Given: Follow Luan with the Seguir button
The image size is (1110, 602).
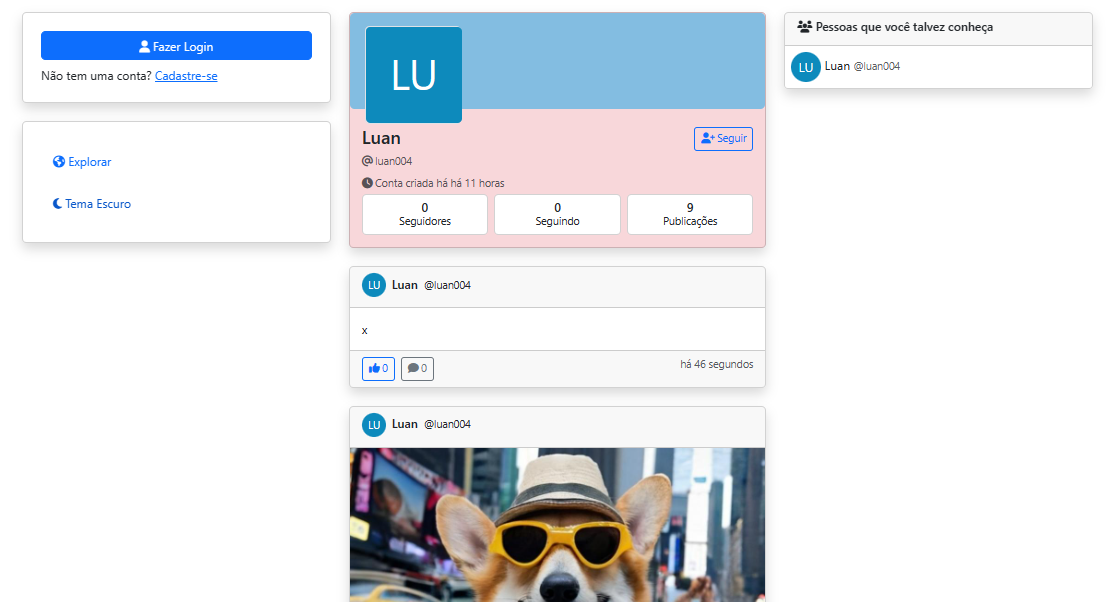Looking at the screenshot, I should point(723,139).
